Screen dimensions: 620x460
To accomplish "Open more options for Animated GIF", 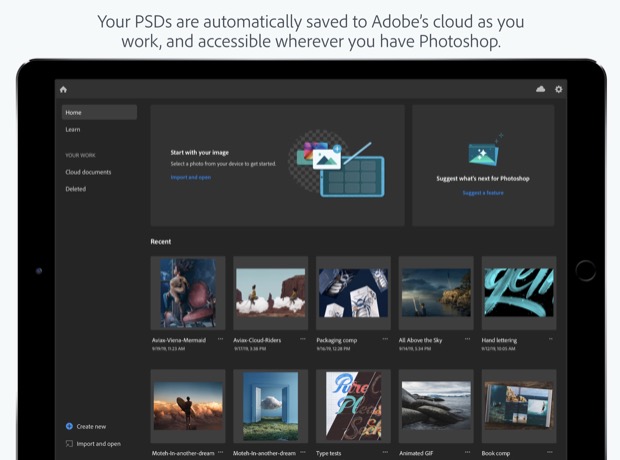I will pyautogui.click(x=467, y=452).
